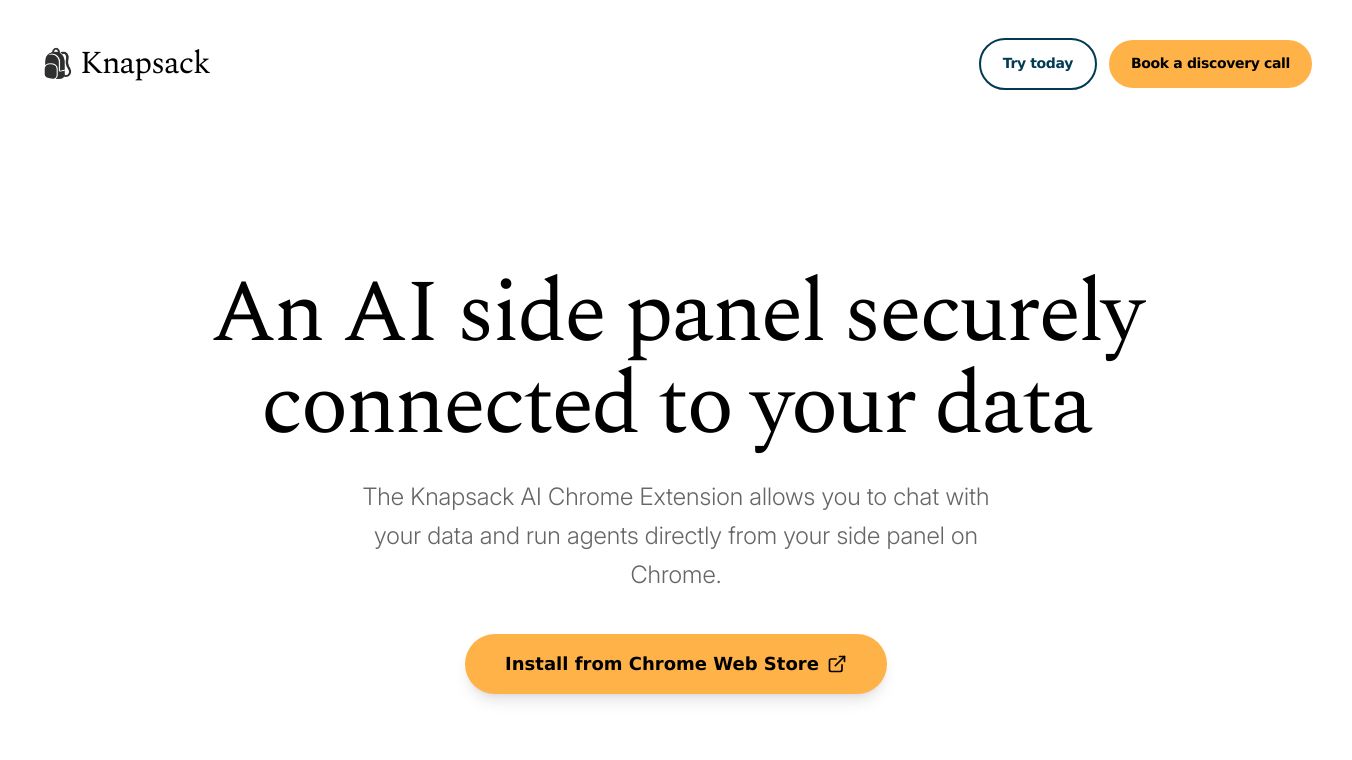Click the final "Chrome." description line

pos(675,575)
